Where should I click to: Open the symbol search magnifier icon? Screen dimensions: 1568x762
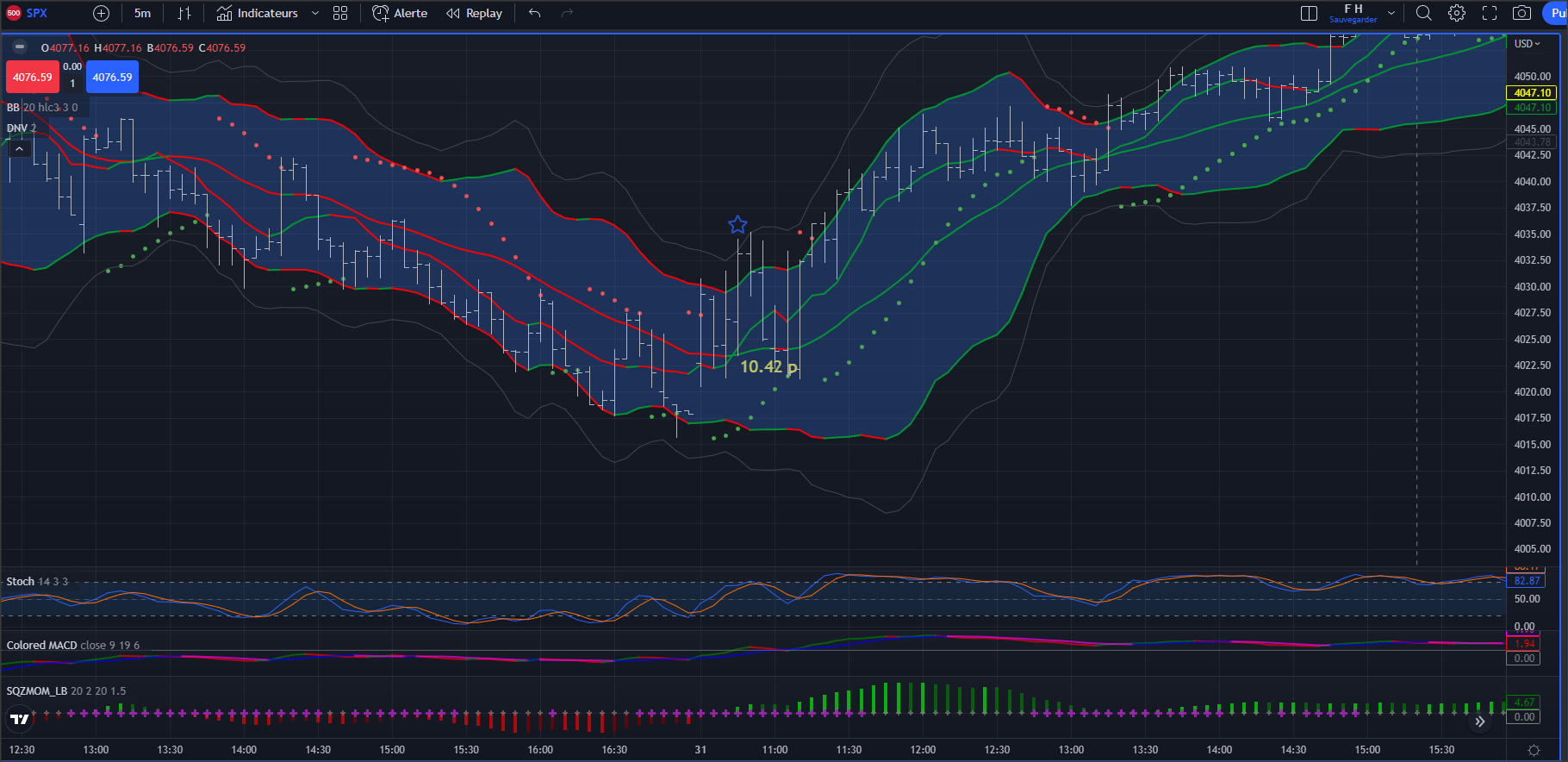[x=1424, y=13]
